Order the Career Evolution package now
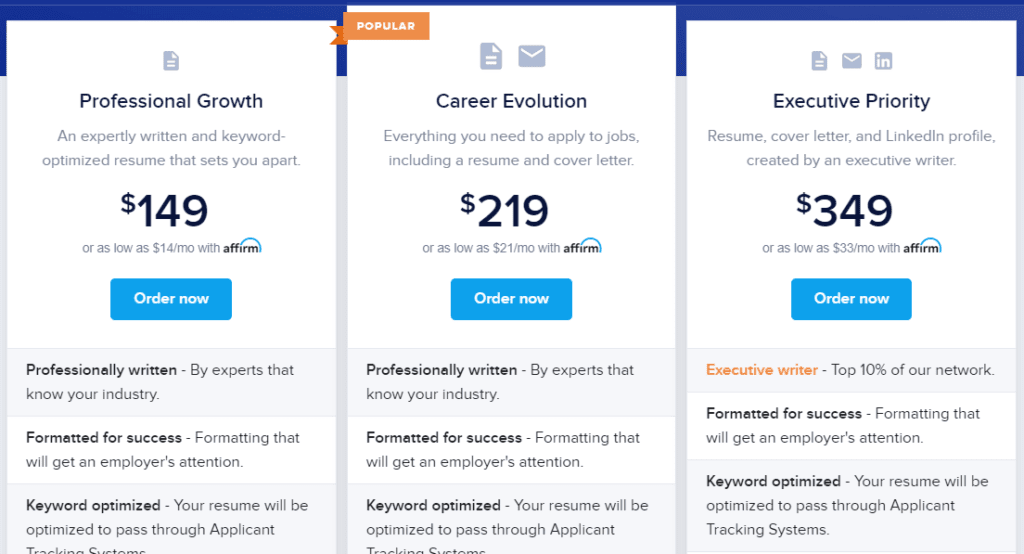The height and width of the screenshot is (554, 1024). pyautogui.click(x=511, y=299)
